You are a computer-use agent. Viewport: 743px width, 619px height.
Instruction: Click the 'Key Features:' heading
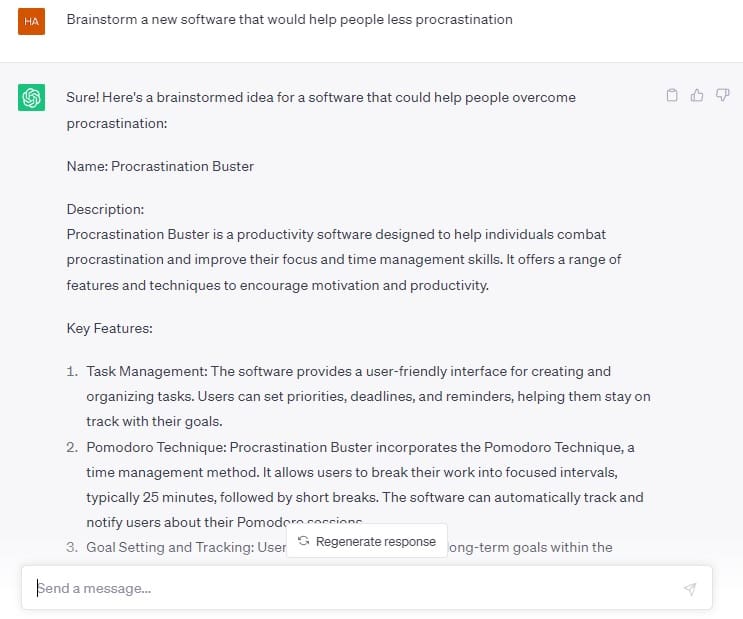(x=109, y=328)
